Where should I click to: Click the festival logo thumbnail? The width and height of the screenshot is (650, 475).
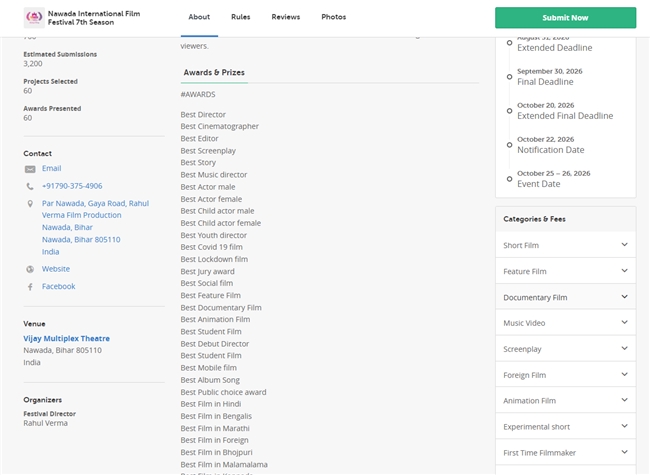34,18
